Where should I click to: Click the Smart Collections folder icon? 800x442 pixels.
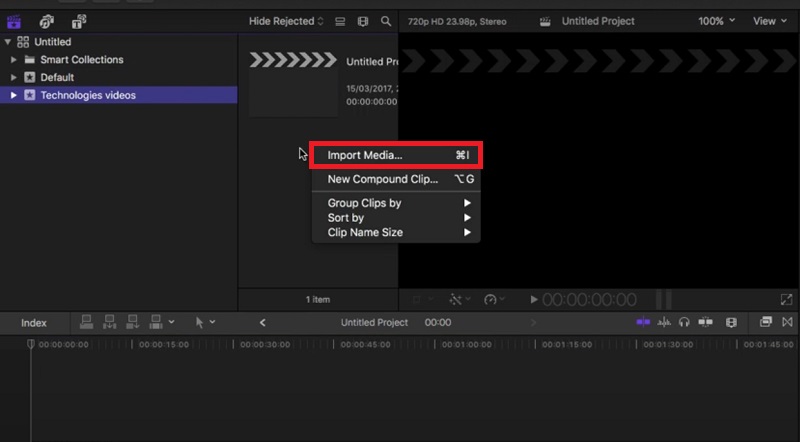click(x=30, y=60)
